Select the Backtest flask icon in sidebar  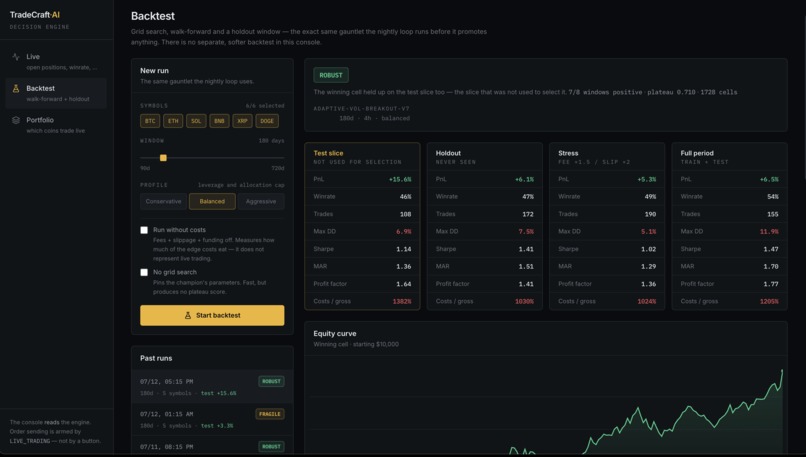(x=16, y=88)
